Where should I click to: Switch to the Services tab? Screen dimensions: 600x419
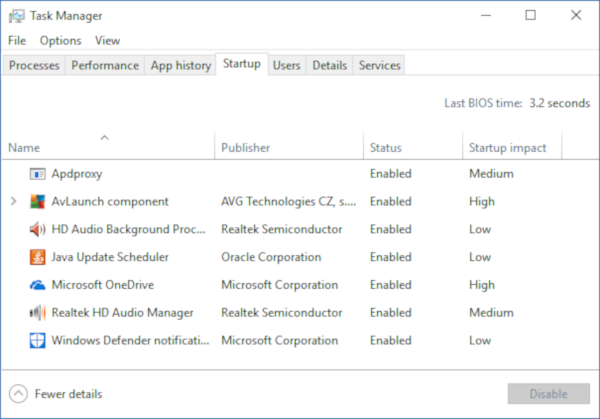380,65
